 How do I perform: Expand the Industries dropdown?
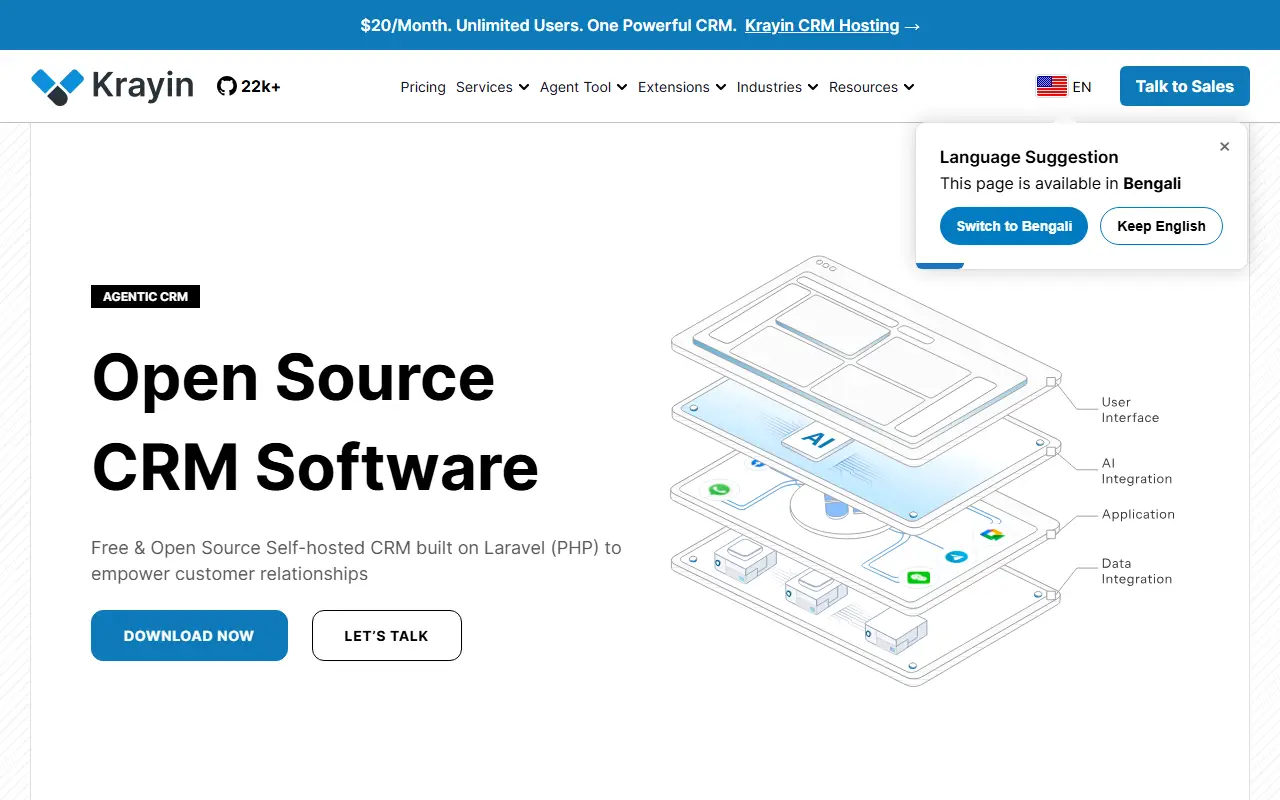[x=778, y=87]
